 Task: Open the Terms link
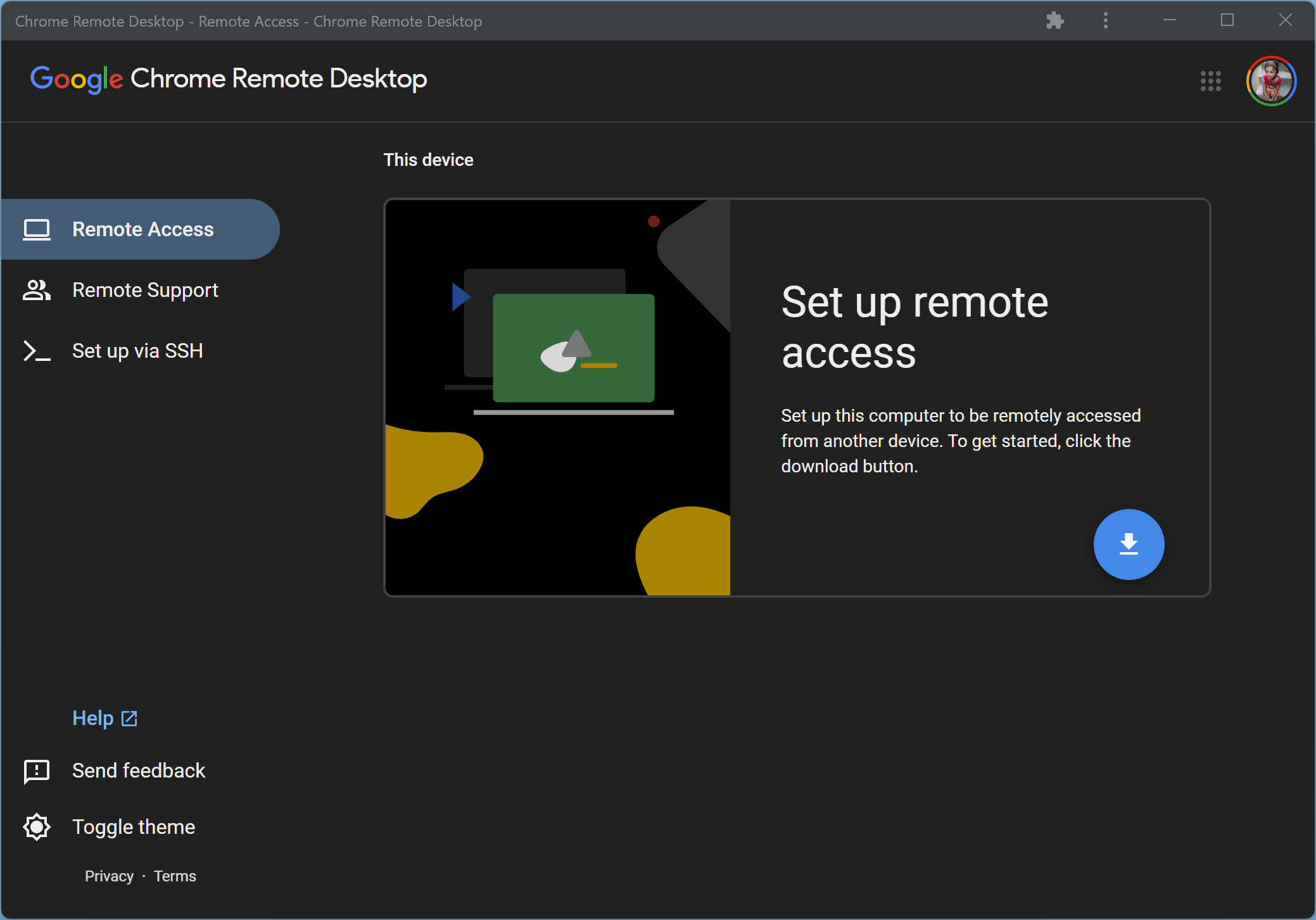click(175, 876)
